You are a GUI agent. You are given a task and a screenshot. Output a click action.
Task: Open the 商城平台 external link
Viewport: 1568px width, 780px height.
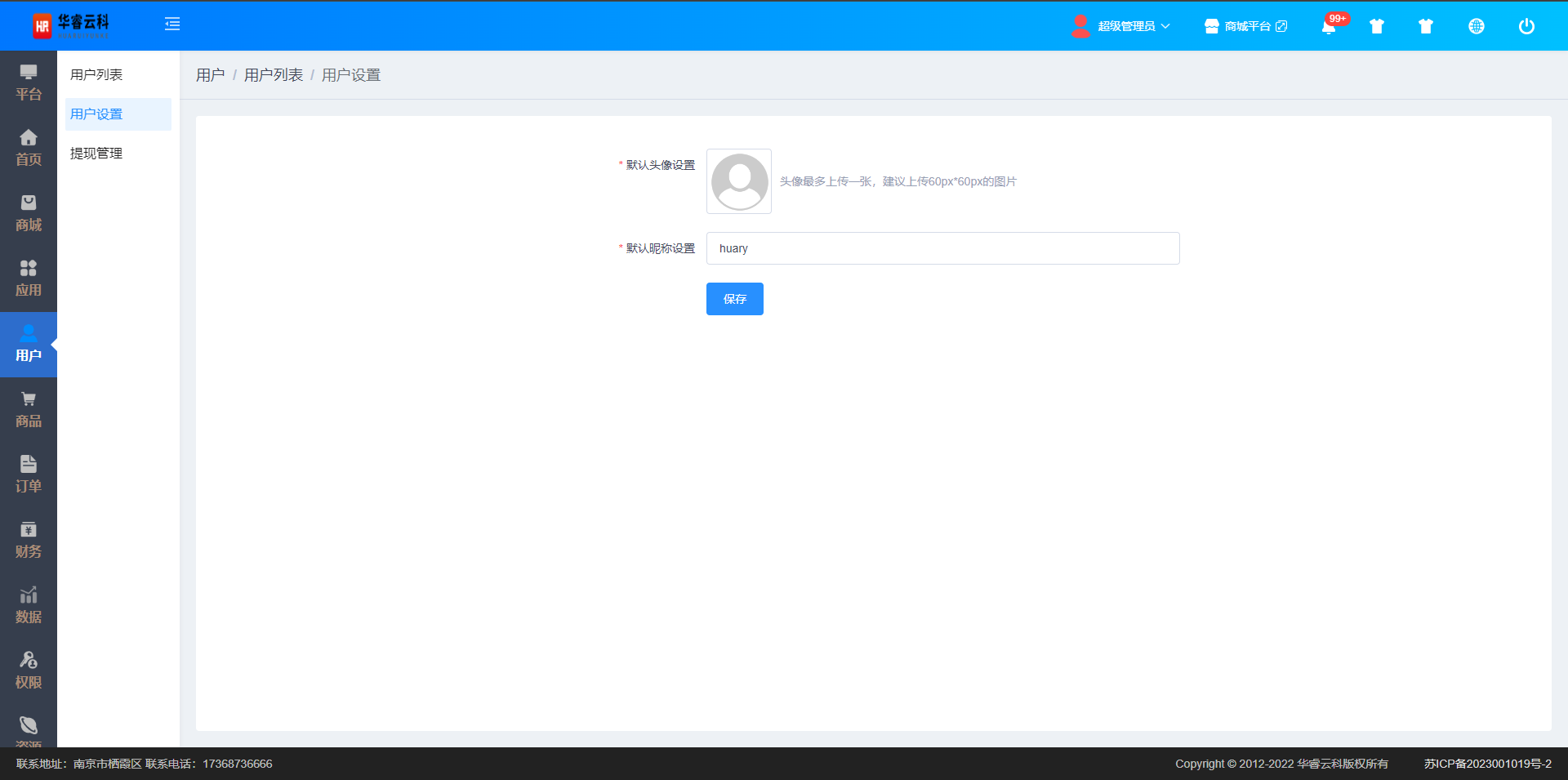pos(1245,26)
